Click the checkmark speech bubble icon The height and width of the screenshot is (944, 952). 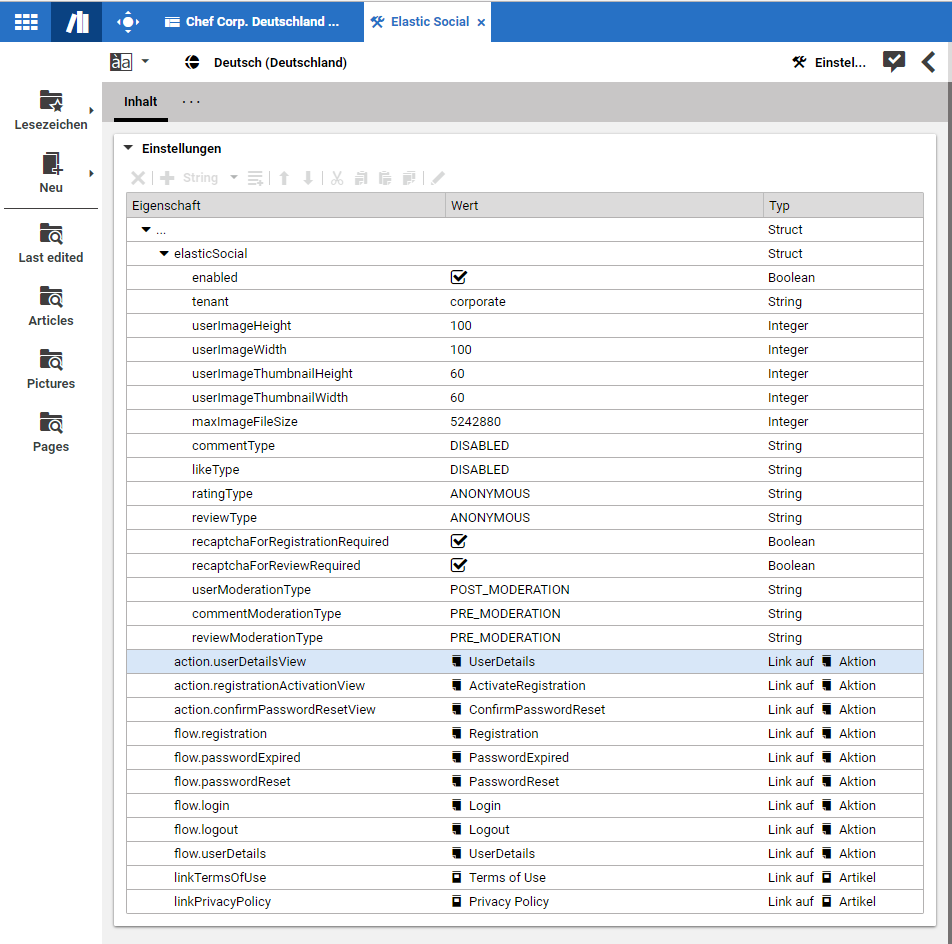pyautogui.click(x=893, y=62)
